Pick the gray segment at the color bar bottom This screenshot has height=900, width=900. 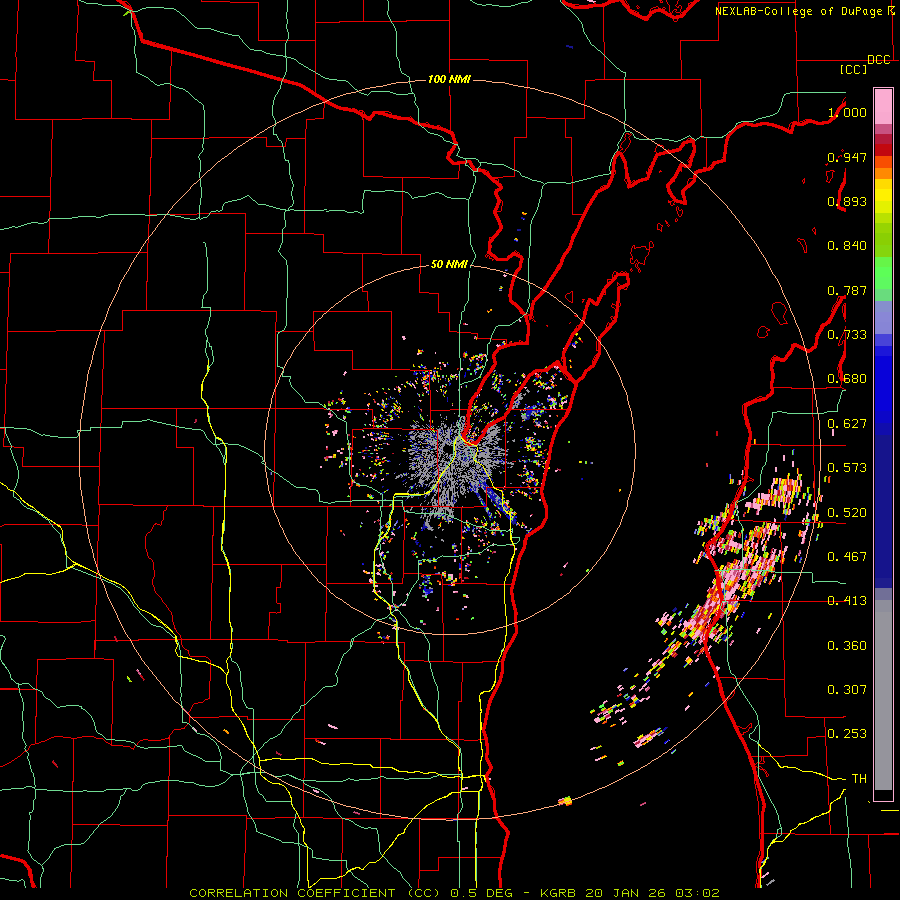(x=883, y=695)
